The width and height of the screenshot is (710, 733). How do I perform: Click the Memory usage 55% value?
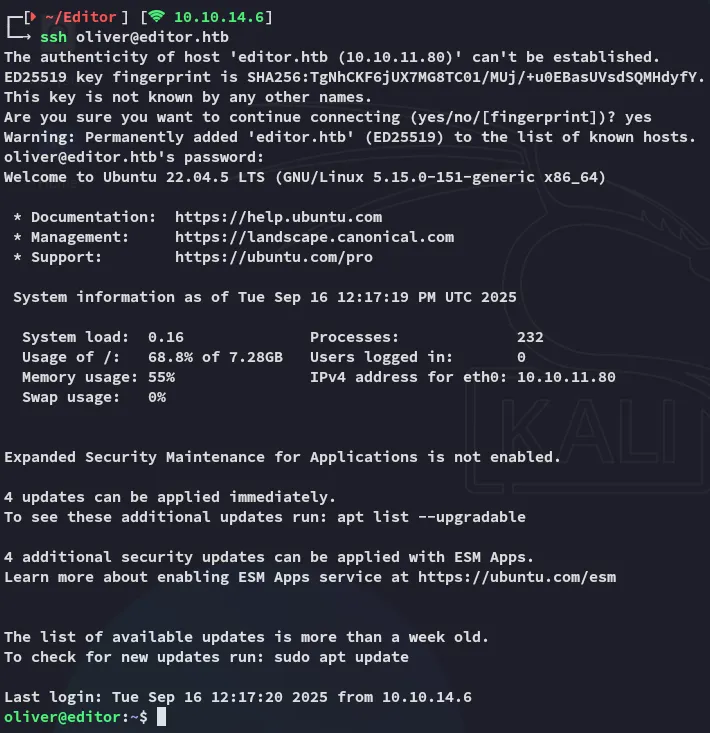(161, 377)
